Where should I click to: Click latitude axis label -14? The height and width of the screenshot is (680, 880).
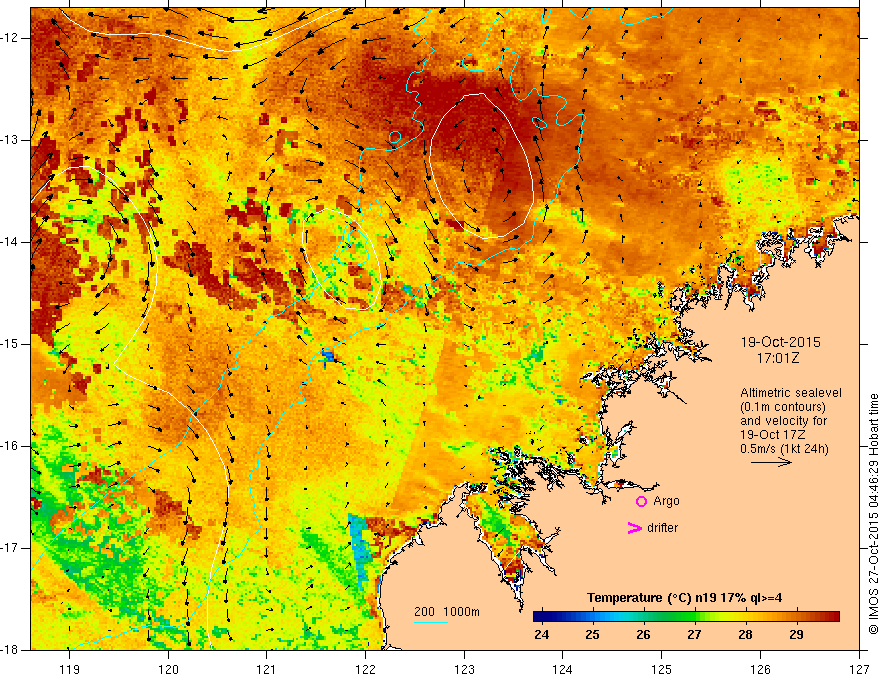(11, 242)
